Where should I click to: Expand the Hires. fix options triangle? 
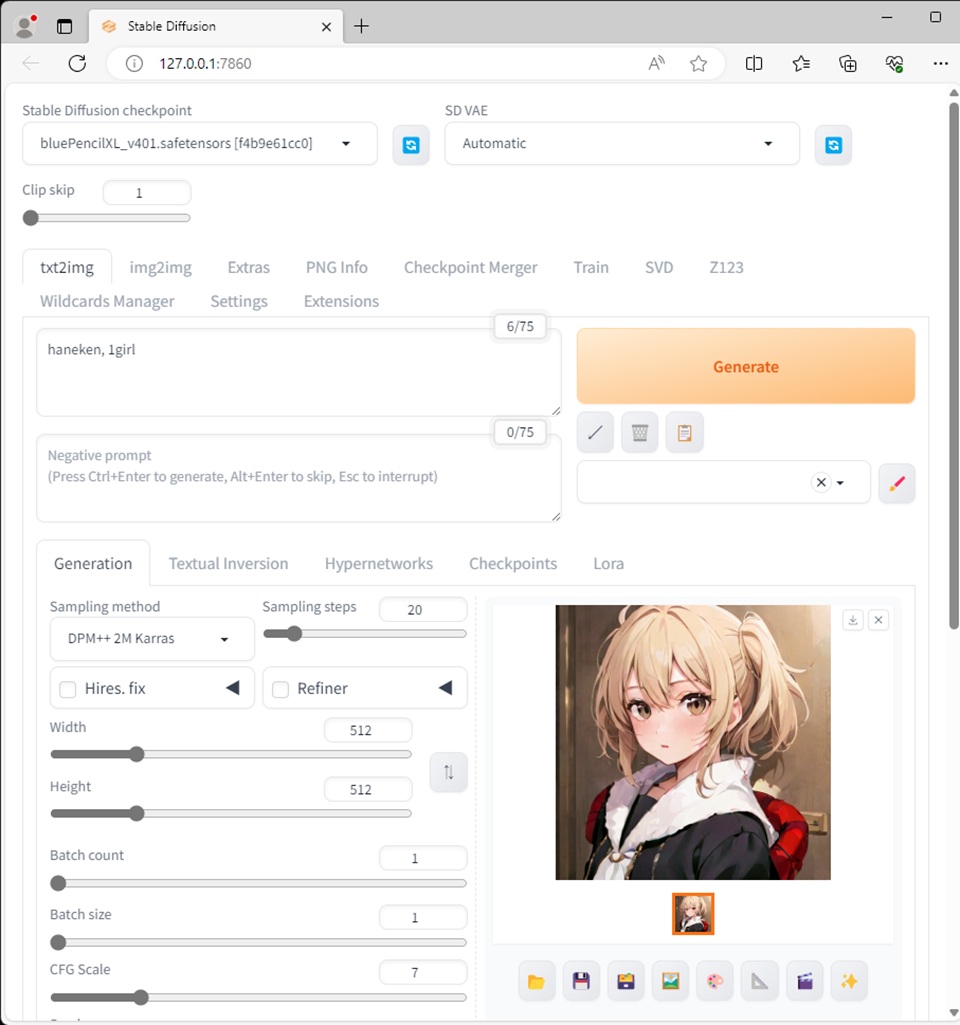(232, 688)
